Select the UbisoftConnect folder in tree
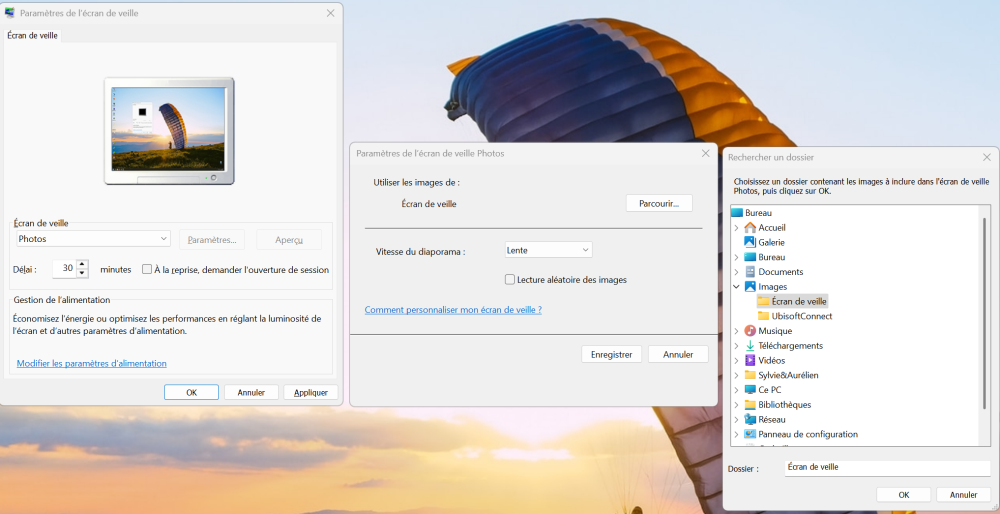The width and height of the screenshot is (1000, 514). 801,316
